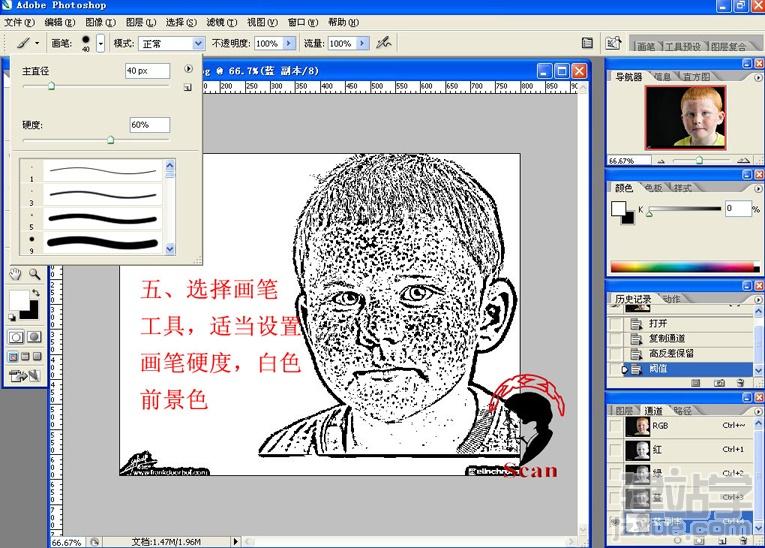Click the navigator zoom out icon

click(x=661, y=161)
